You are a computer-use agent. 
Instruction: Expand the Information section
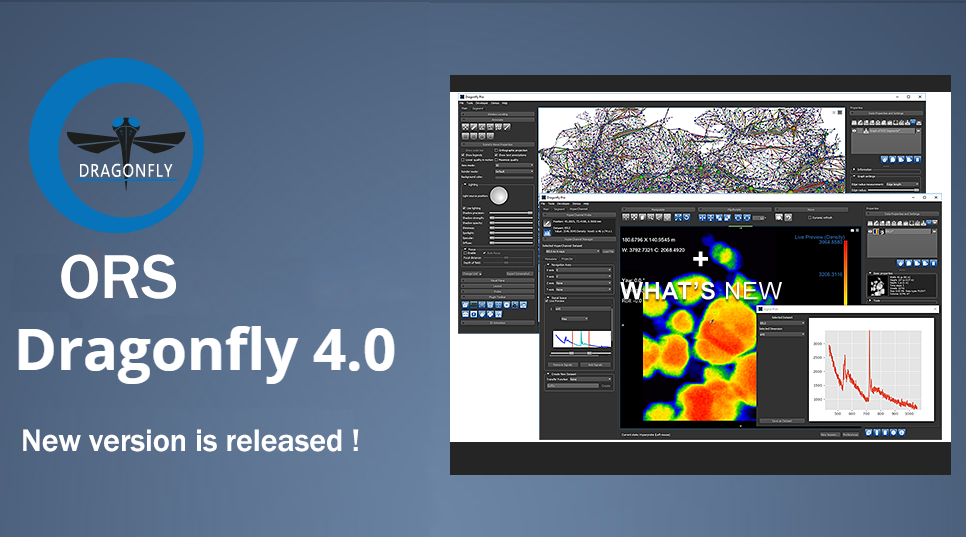pos(864,169)
